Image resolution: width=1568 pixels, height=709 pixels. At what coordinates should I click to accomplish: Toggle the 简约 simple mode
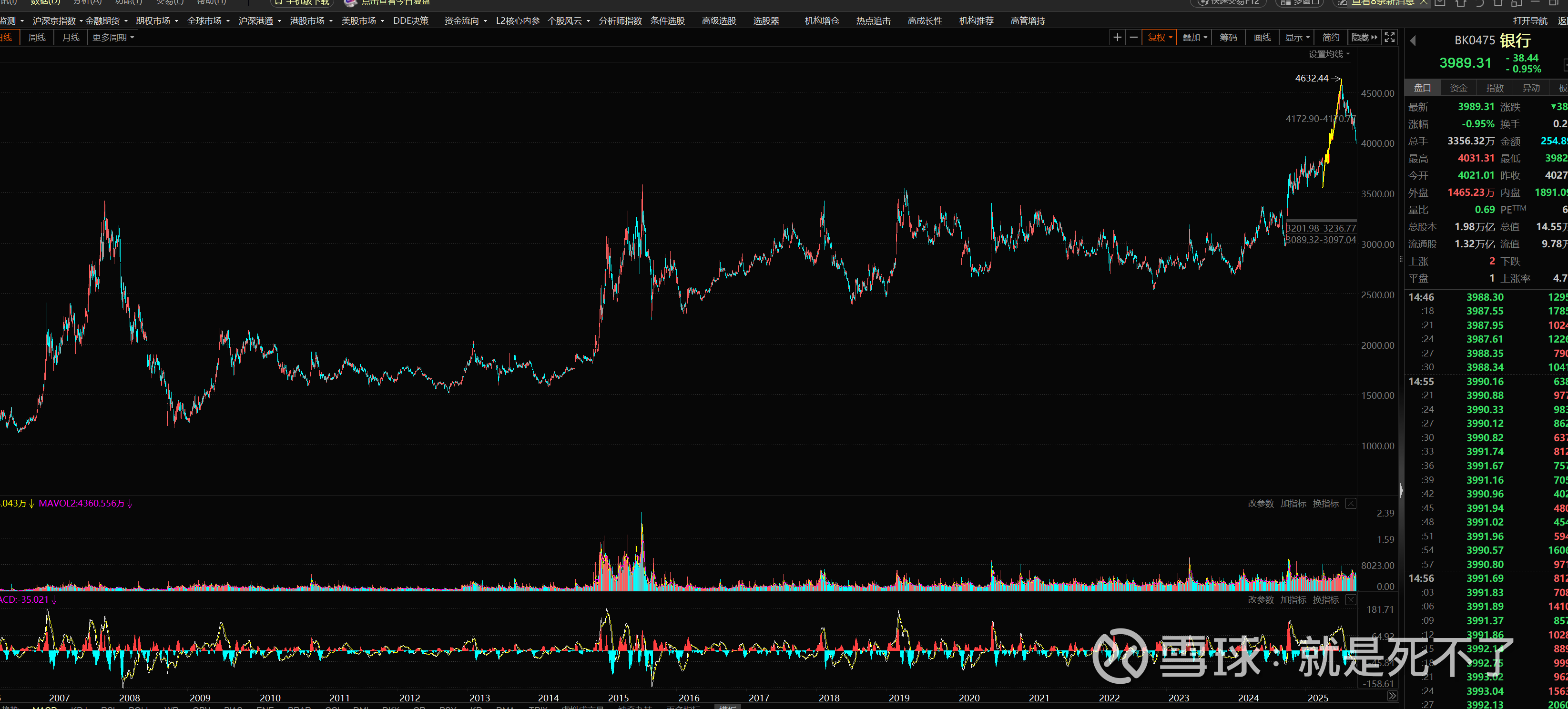click(1331, 37)
